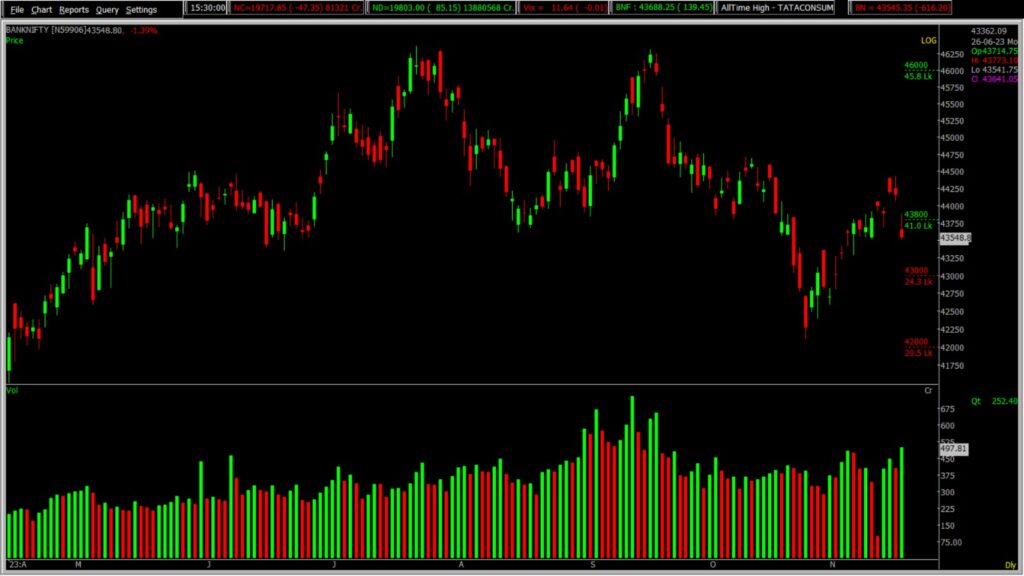This screenshot has width=1024, height=576.
Task: Open the Query menu
Action: pos(107,10)
